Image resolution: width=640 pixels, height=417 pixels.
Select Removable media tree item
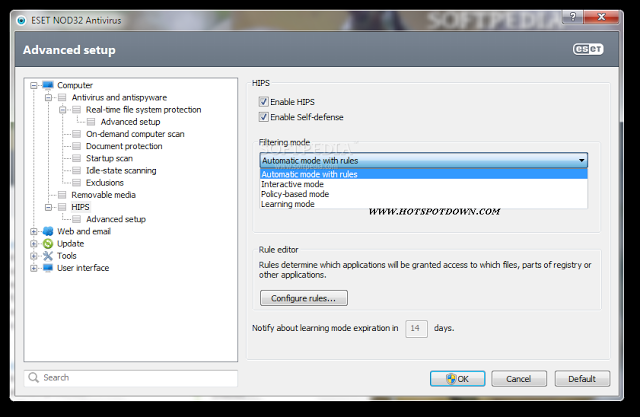click(103, 195)
